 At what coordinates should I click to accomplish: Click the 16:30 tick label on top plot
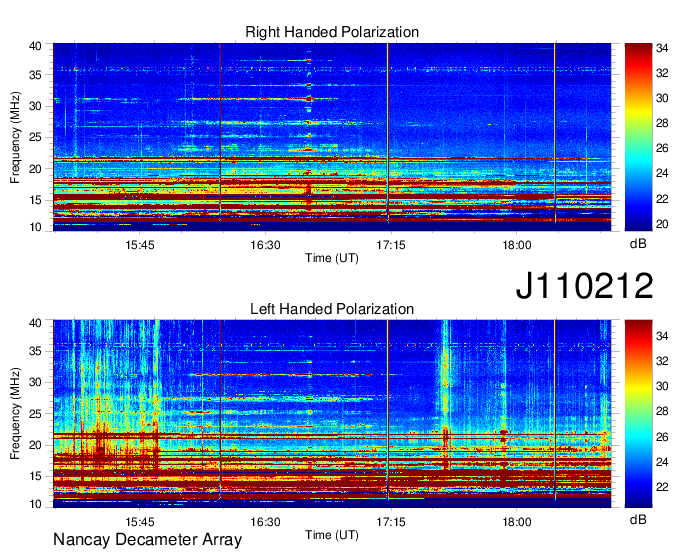point(265,245)
